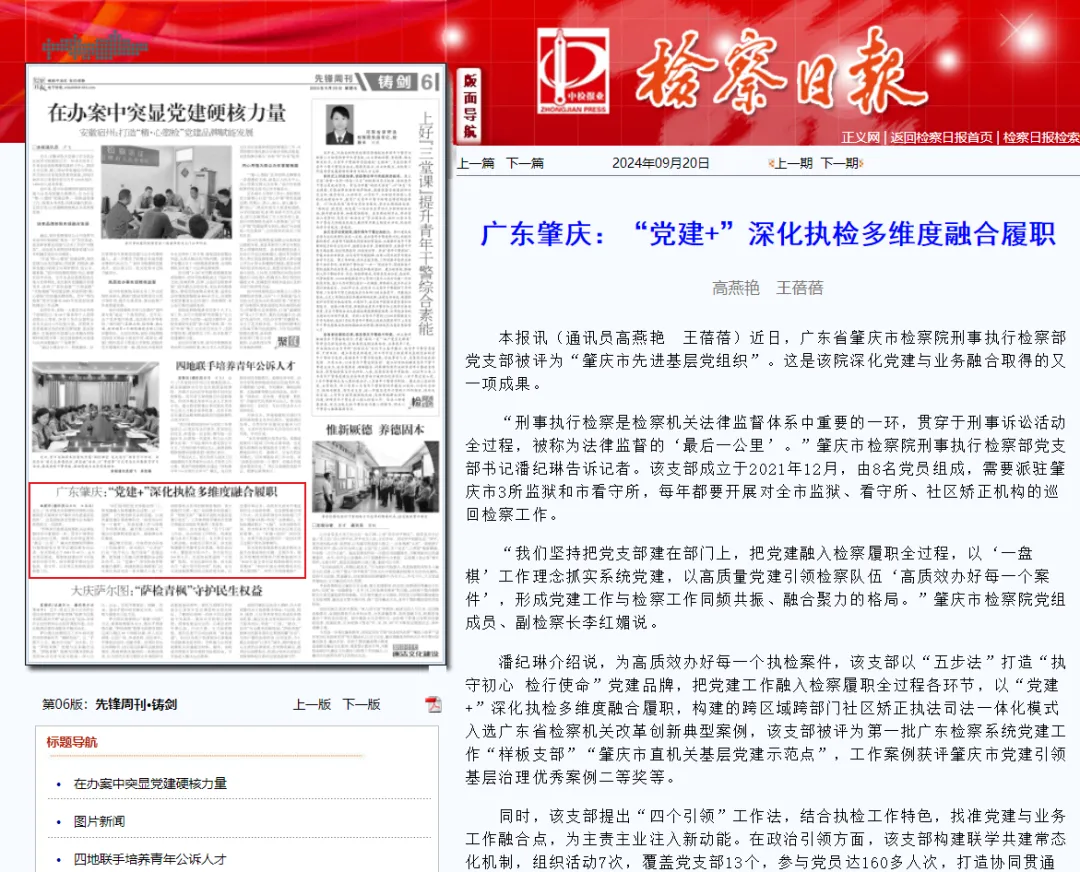This screenshot has height=872, width=1080.
Task: Open 下一期 next issue
Action: pyautogui.click(x=839, y=163)
